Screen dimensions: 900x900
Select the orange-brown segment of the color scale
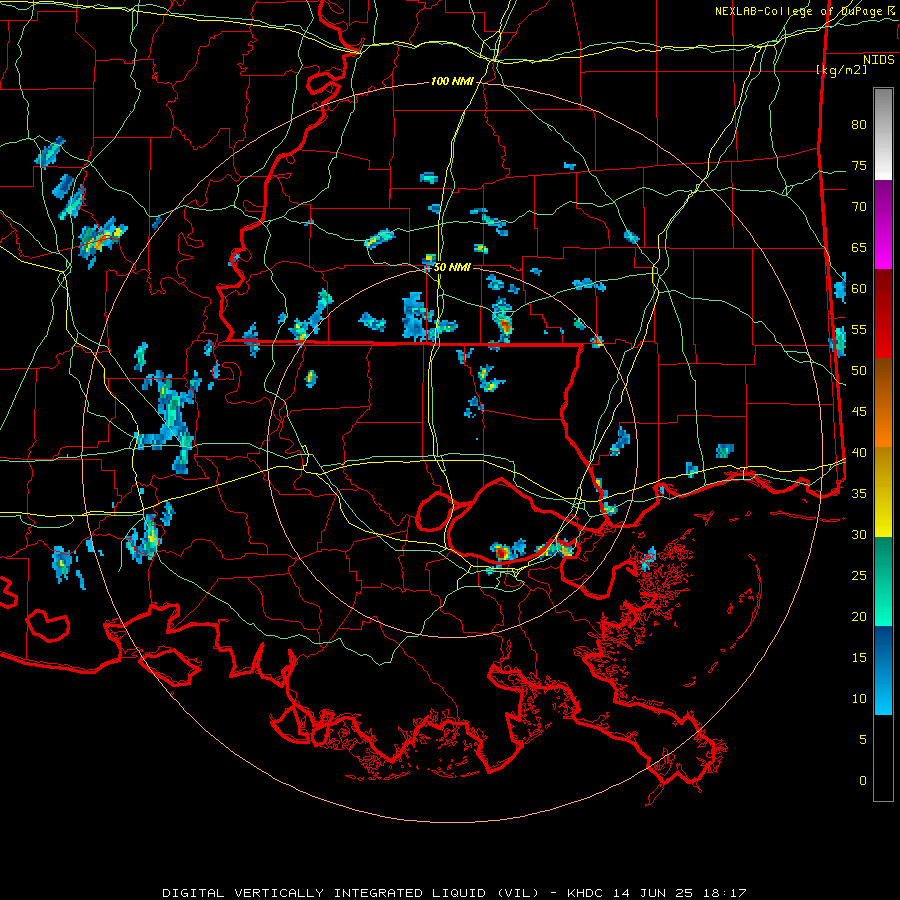[x=883, y=402]
